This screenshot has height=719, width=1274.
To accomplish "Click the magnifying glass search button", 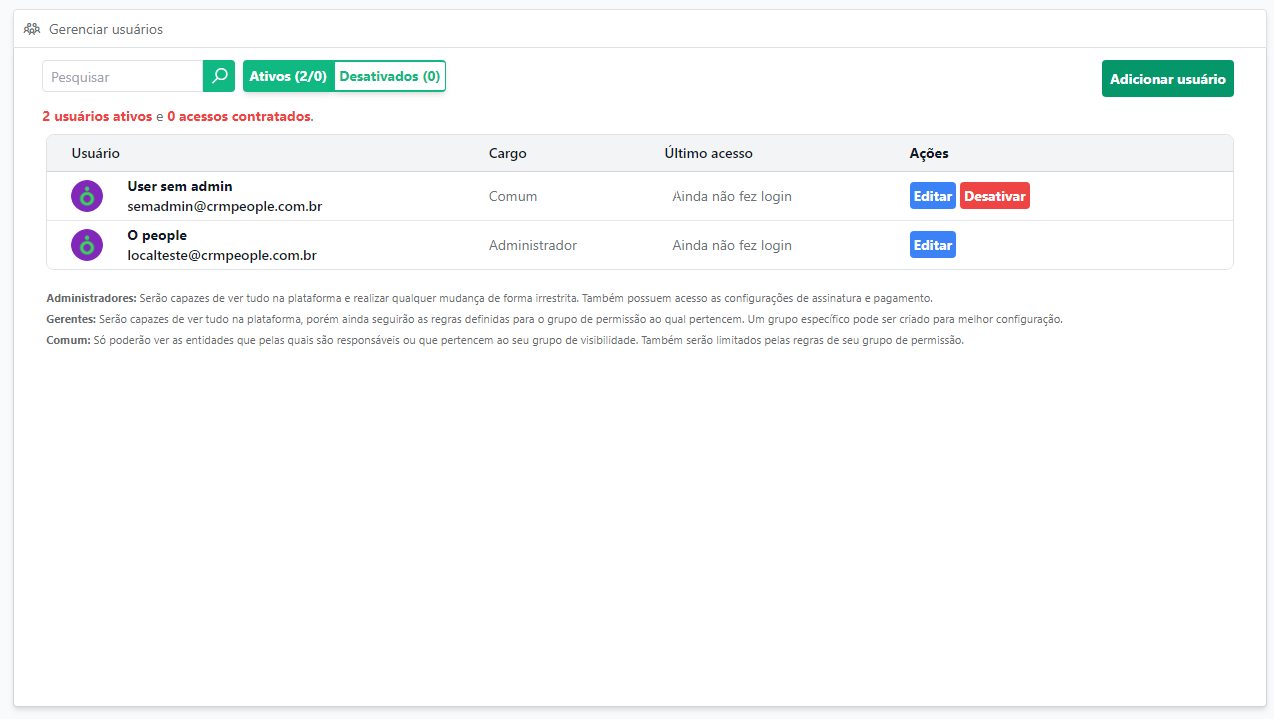I will click(x=219, y=76).
